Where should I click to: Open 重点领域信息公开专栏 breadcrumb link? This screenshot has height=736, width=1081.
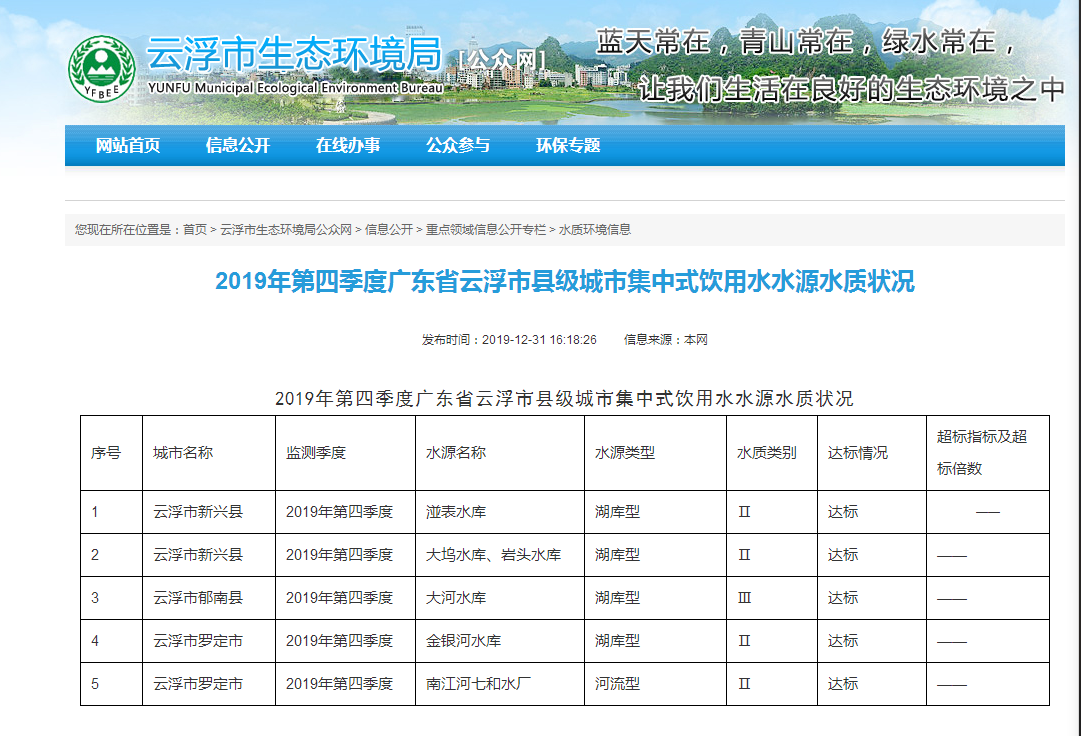click(x=486, y=230)
